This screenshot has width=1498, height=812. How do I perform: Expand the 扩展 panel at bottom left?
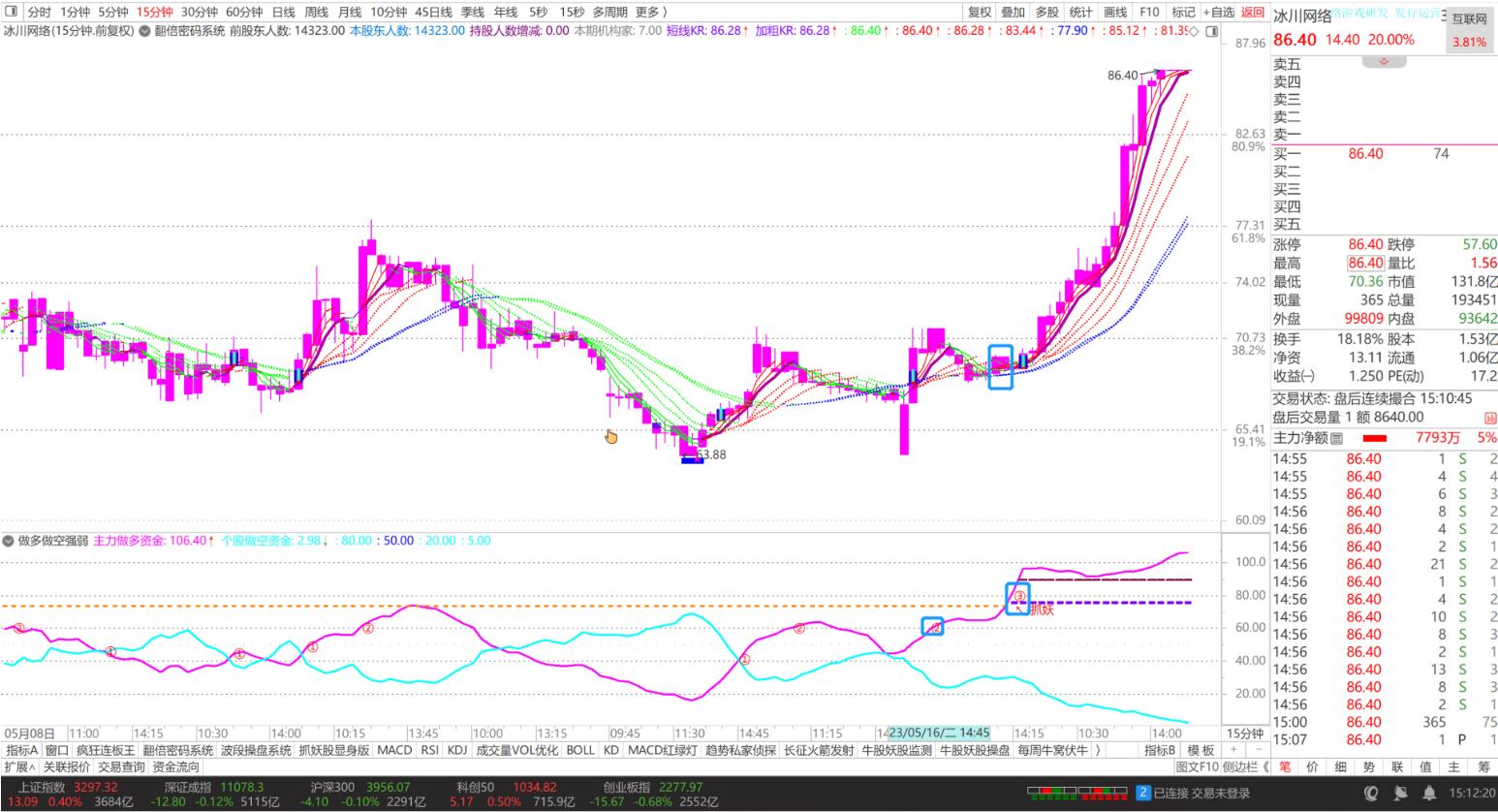coord(19,766)
